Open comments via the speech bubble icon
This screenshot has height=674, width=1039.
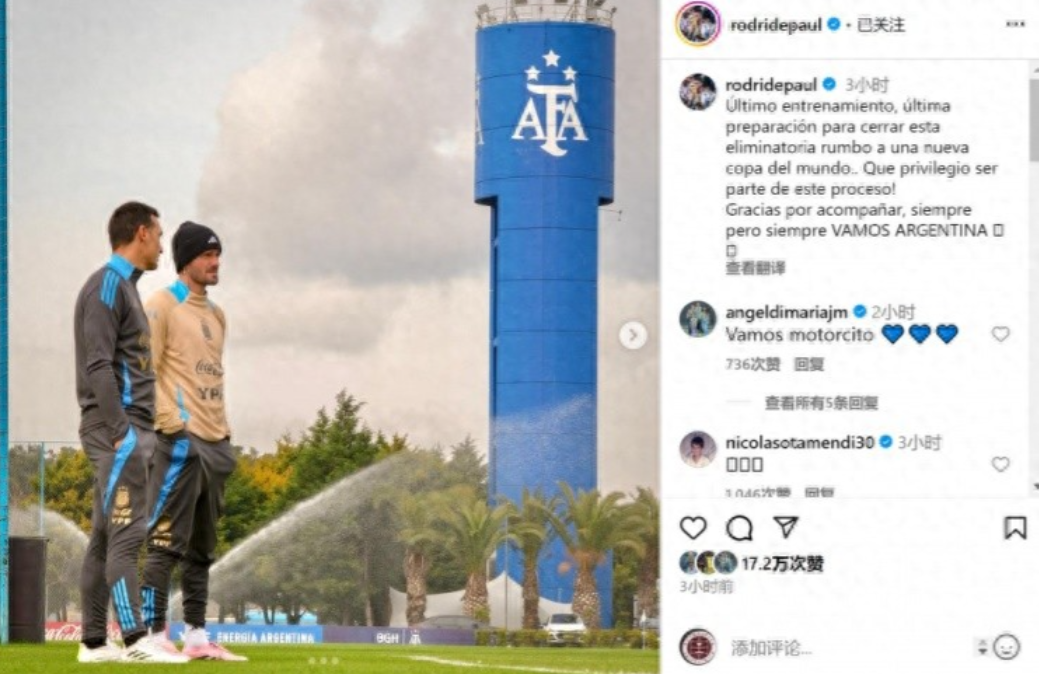coord(739,528)
